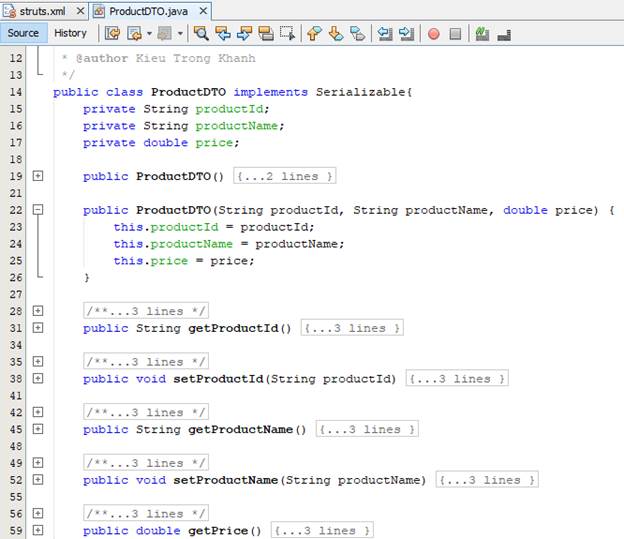The height and width of the screenshot is (539, 624).
Task: Click the Comment lines toolbar icon
Action: point(482,33)
